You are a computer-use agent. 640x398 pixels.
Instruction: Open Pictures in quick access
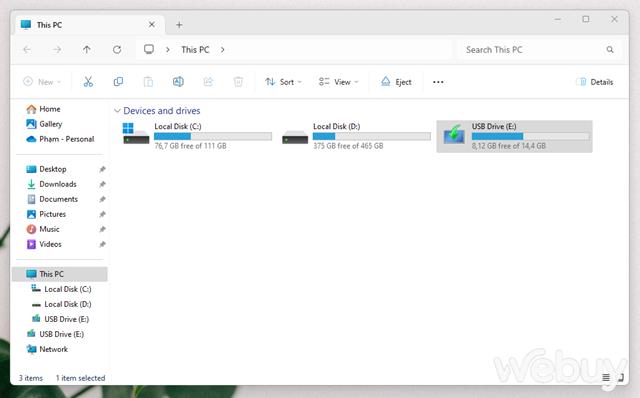46,214
